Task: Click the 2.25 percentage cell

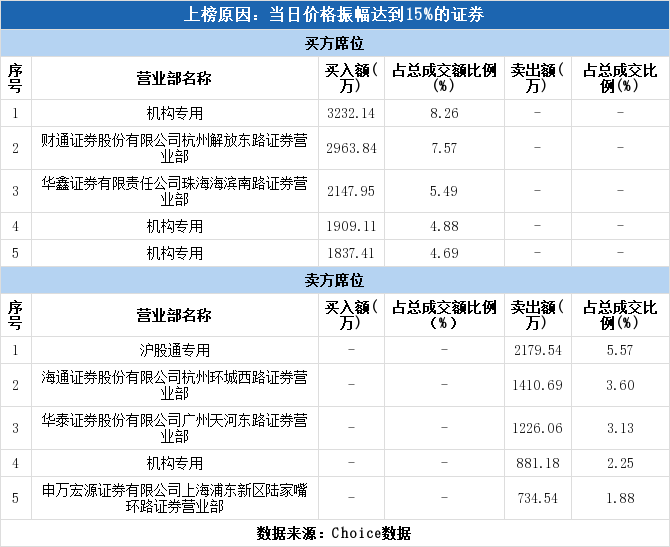Action: click(x=620, y=463)
